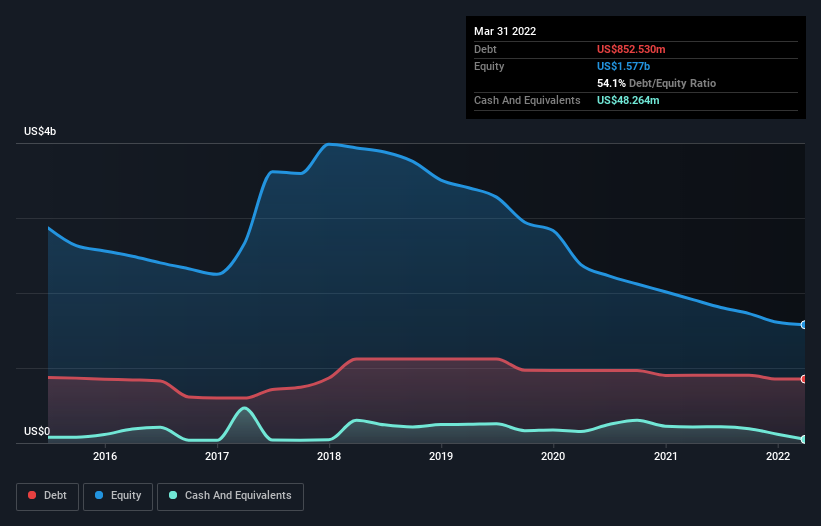Screen dimensions: 821x526
Task: Click the 2022 x-axis label
Action: 778,456
